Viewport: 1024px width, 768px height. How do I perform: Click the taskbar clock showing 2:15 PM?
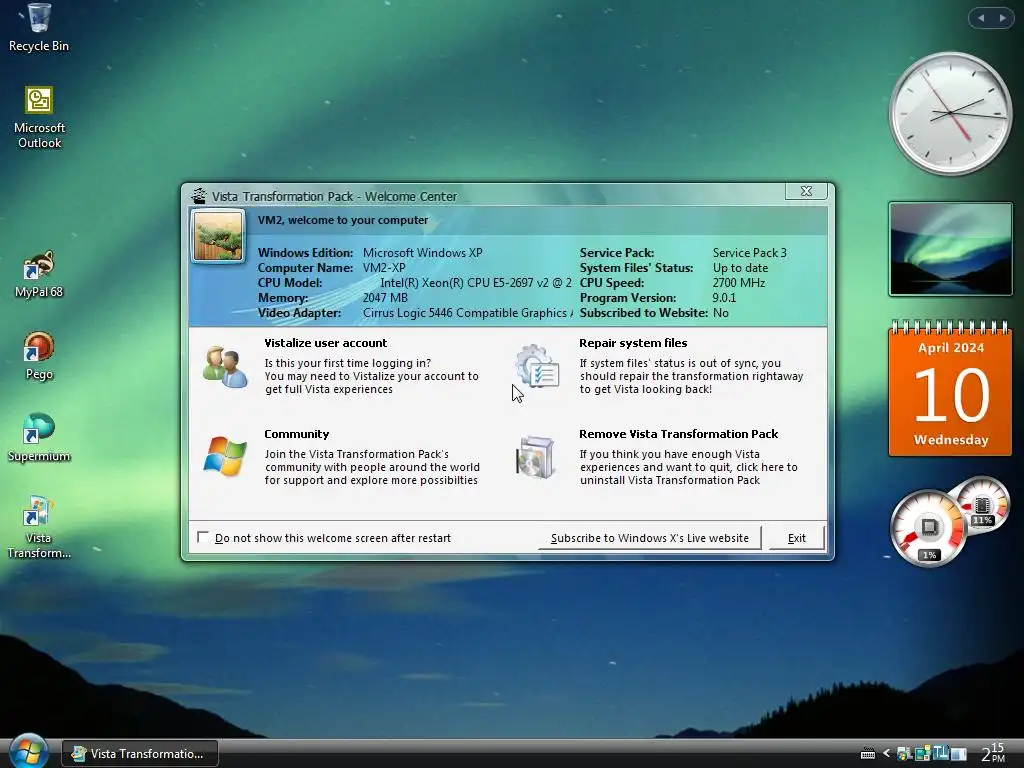(x=993, y=753)
